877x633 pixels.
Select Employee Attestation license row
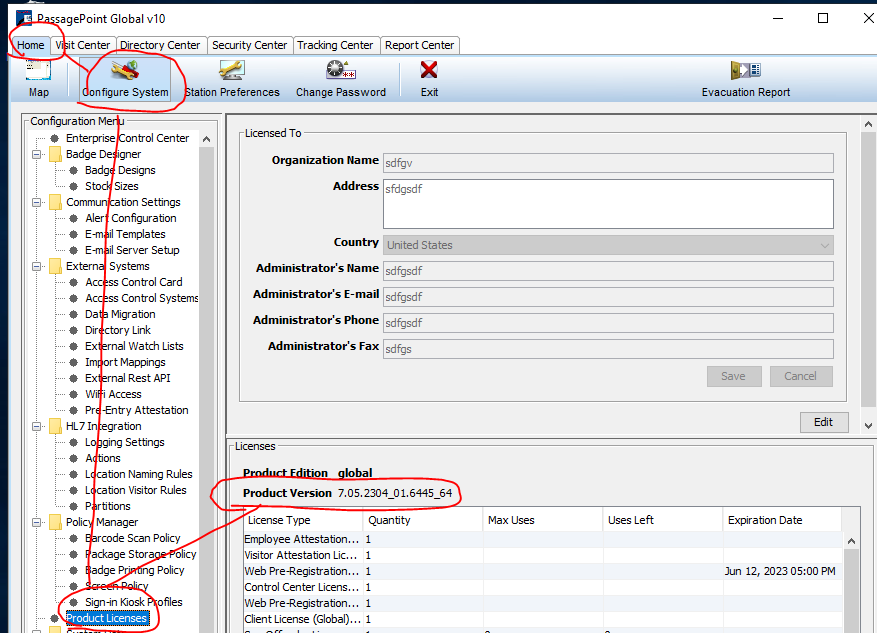click(543, 540)
